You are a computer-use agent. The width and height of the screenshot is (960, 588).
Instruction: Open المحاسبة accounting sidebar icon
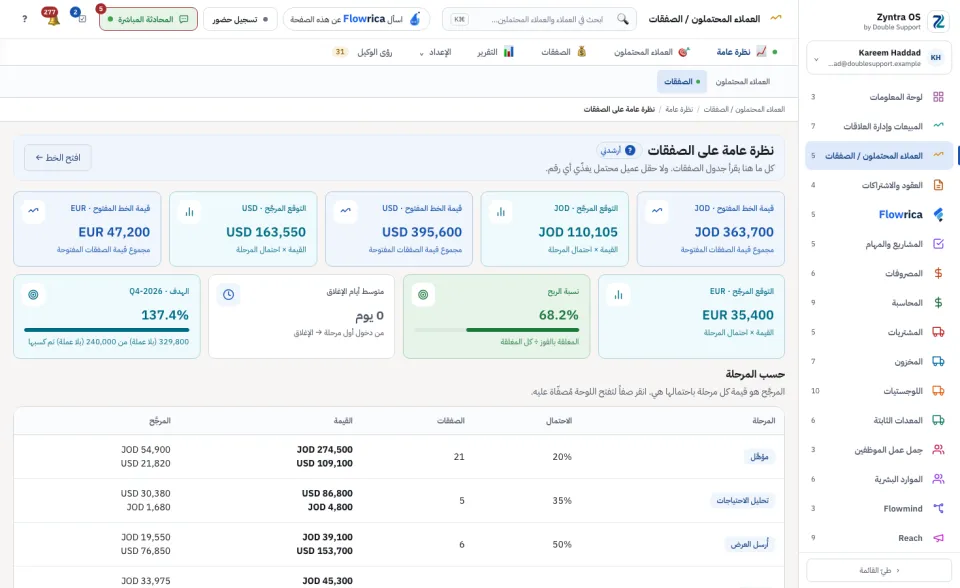[x=938, y=303]
